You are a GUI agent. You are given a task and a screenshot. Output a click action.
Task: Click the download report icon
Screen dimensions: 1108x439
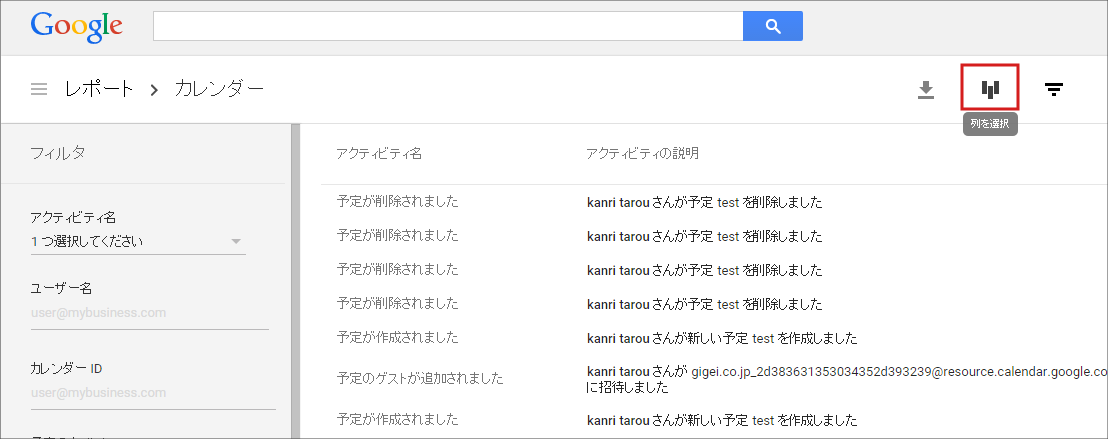pos(926,90)
